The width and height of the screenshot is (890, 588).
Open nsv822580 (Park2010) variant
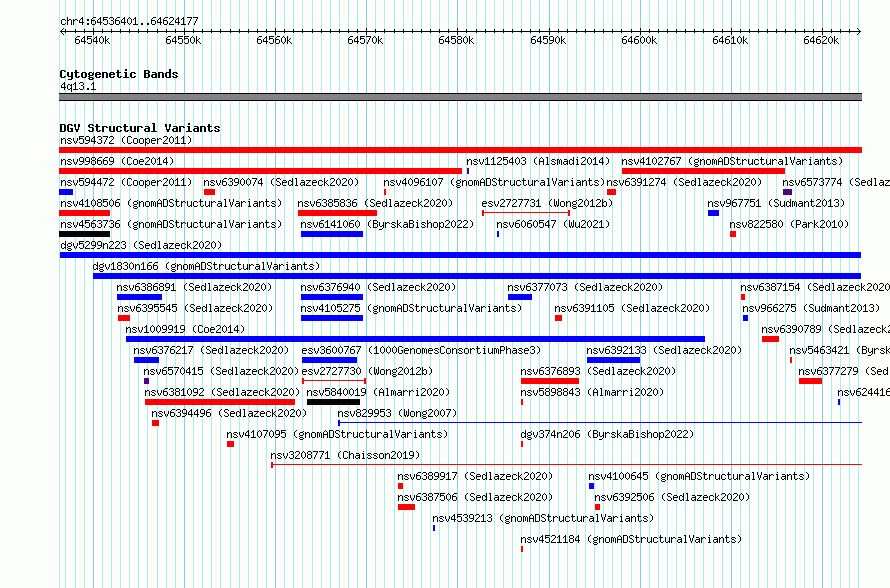click(789, 224)
